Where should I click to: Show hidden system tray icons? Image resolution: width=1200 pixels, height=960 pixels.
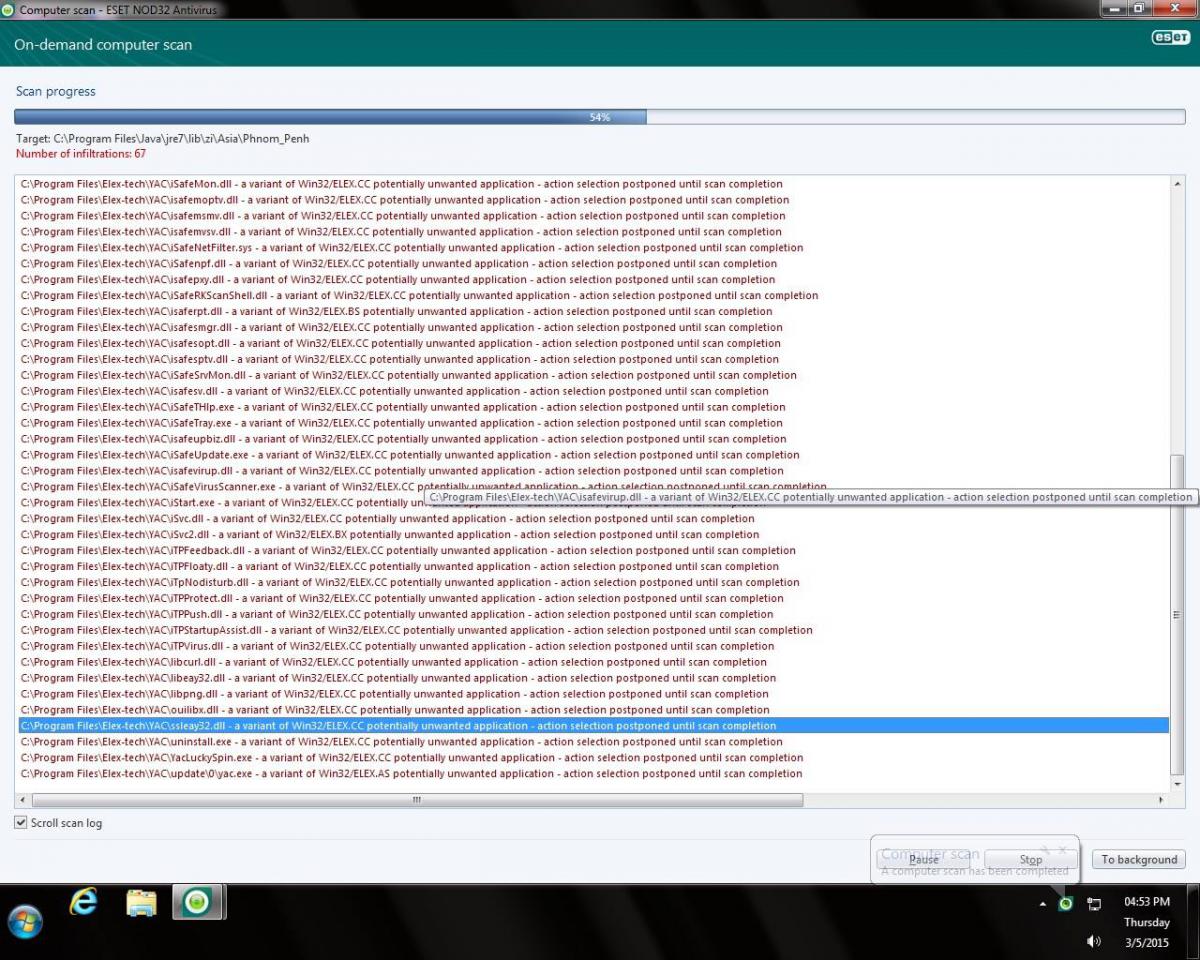click(x=1043, y=904)
